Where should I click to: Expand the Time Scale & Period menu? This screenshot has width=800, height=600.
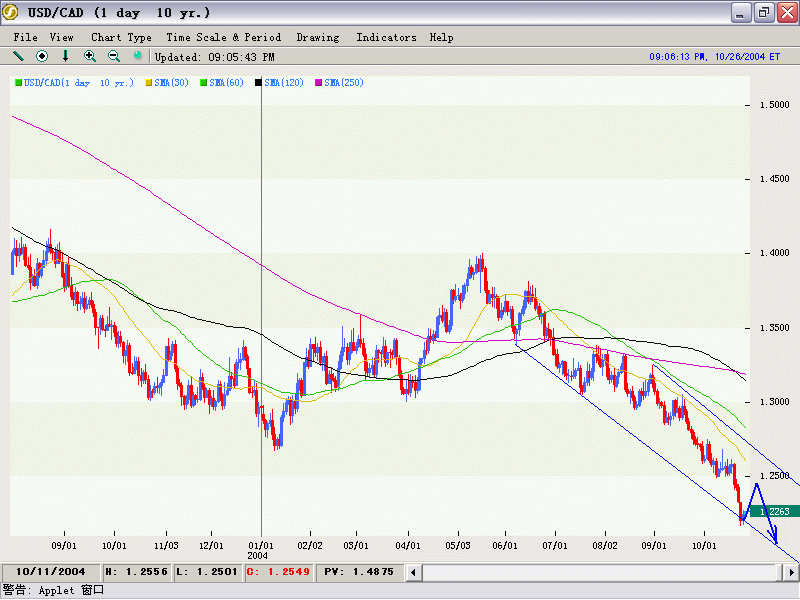[223, 37]
